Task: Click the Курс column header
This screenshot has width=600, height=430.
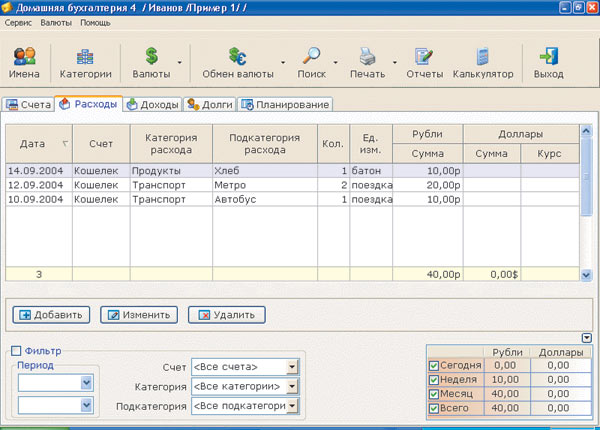Action: (550, 153)
